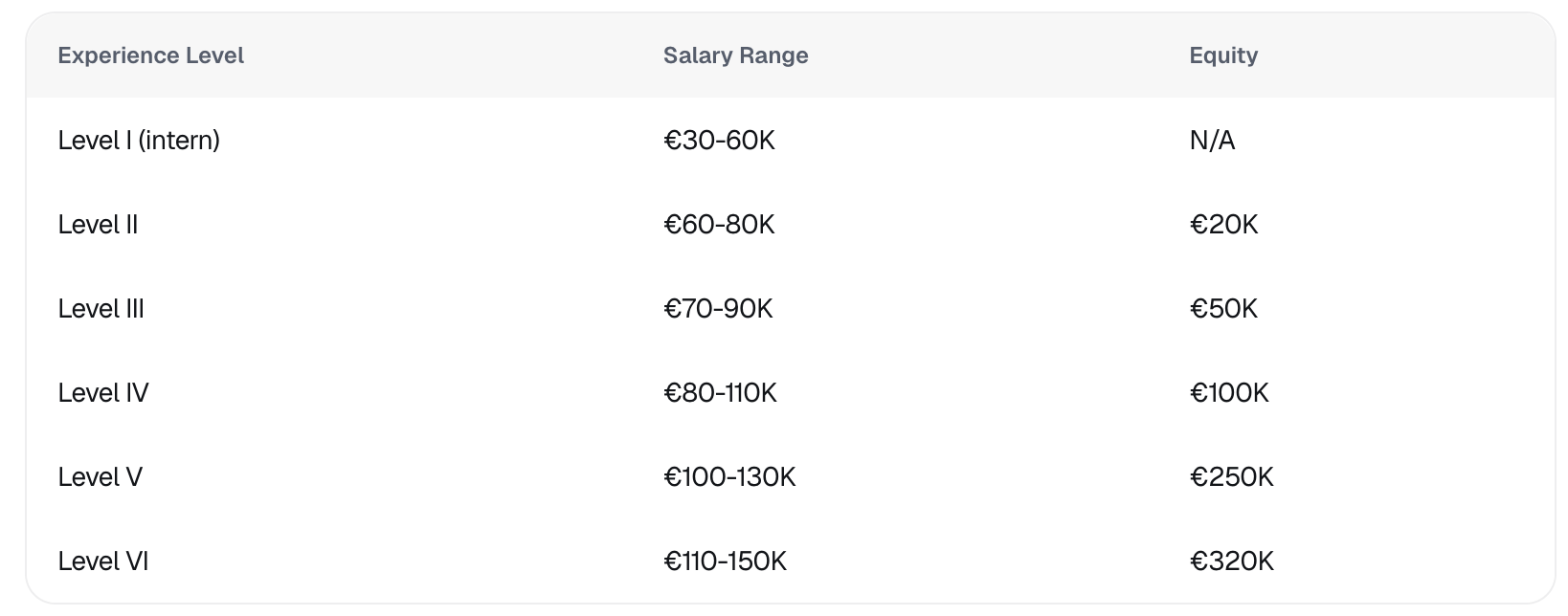1568x616 pixels.
Task: Select the Level VI row label
Action: pyautogui.click(x=103, y=561)
